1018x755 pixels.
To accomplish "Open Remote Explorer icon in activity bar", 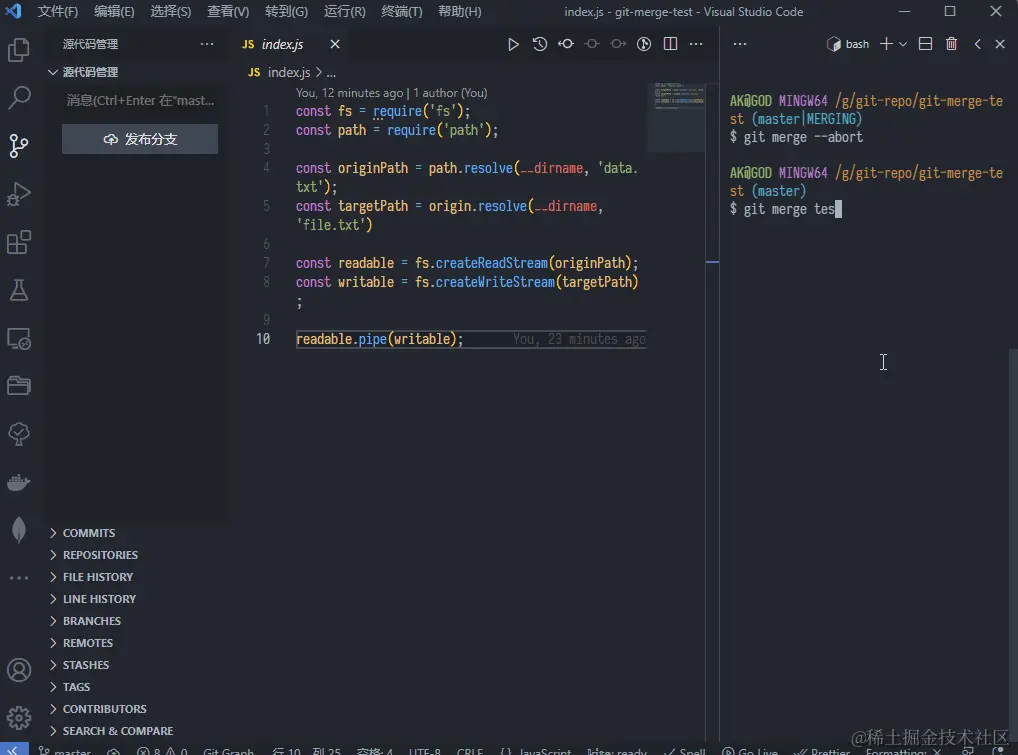I will pyautogui.click(x=19, y=338).
